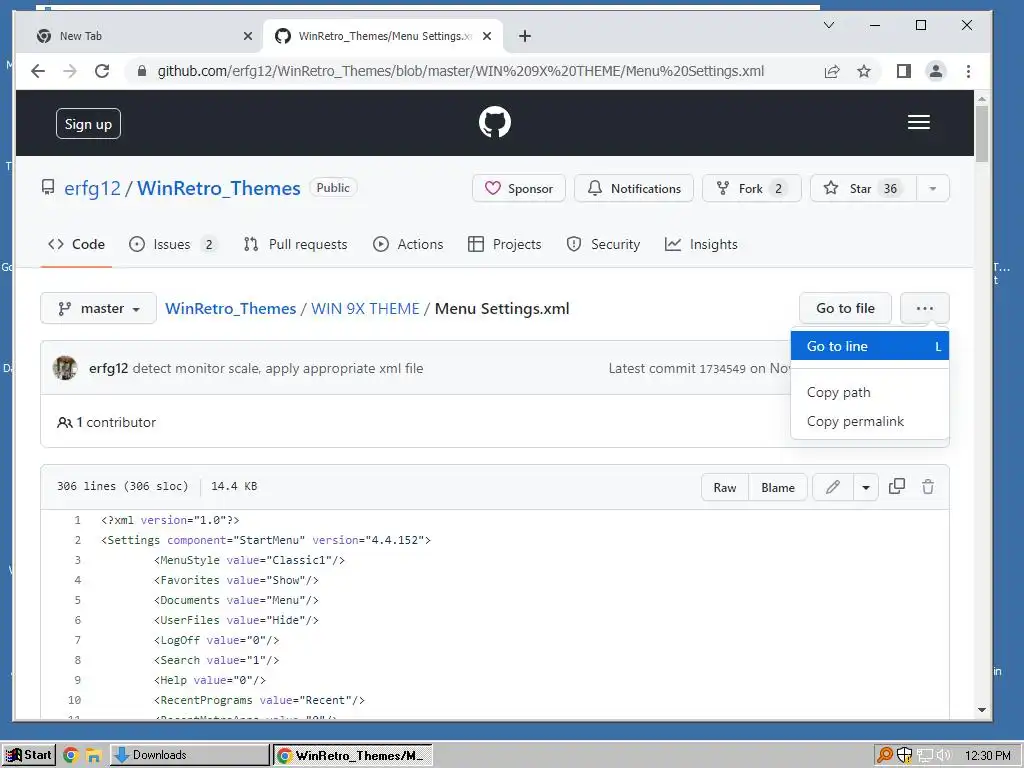Click the volume speaker tray icon
The image size is (1024, 768).
[x=943, y=756]
